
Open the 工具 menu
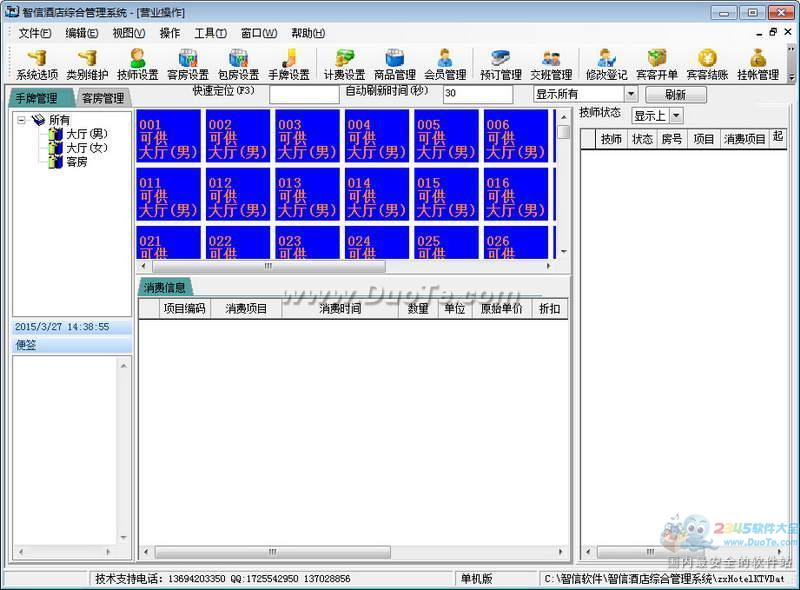pos(210,33)
